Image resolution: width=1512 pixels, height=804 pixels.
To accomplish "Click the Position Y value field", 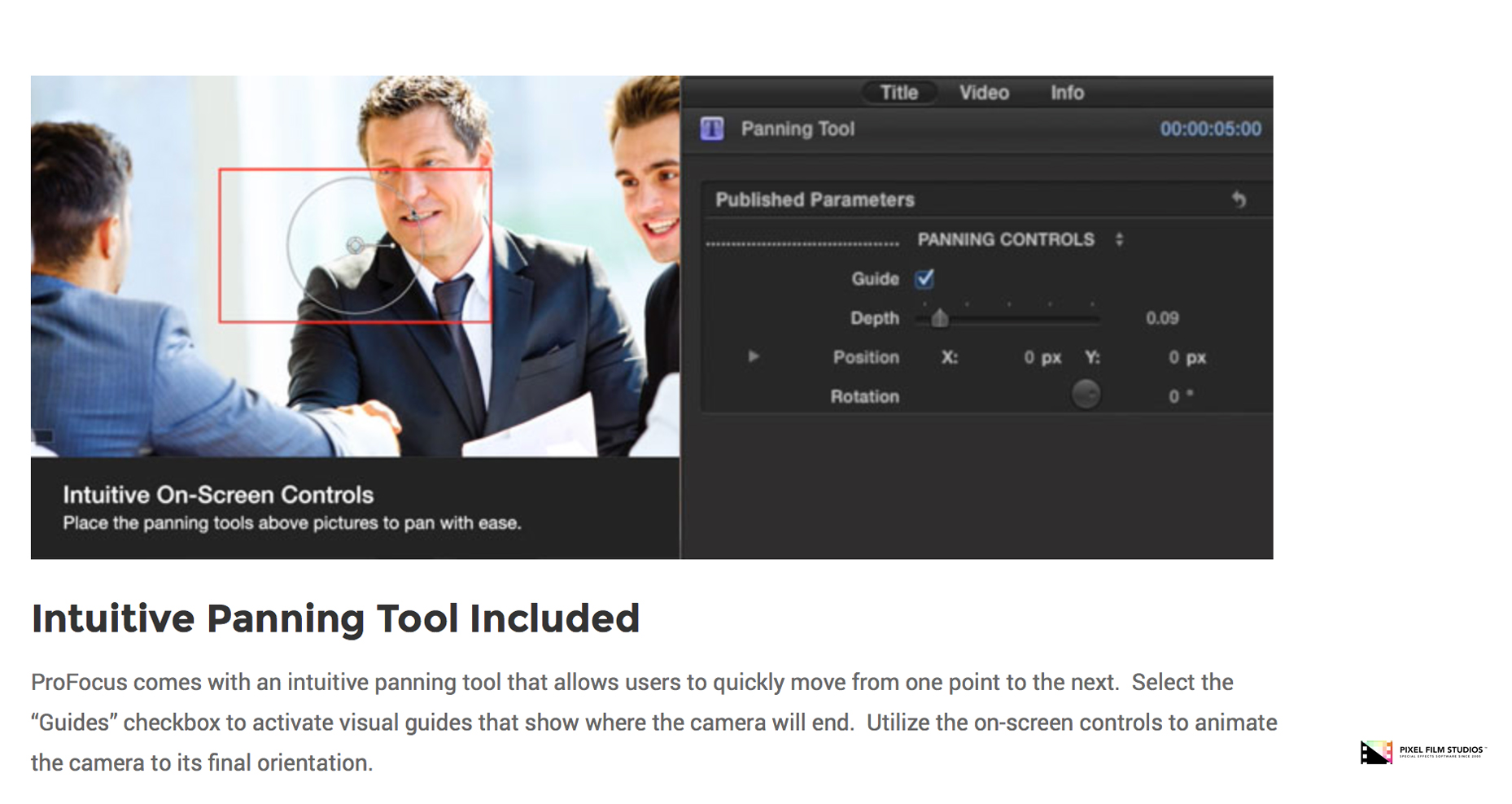I will tap(1173, 357).
